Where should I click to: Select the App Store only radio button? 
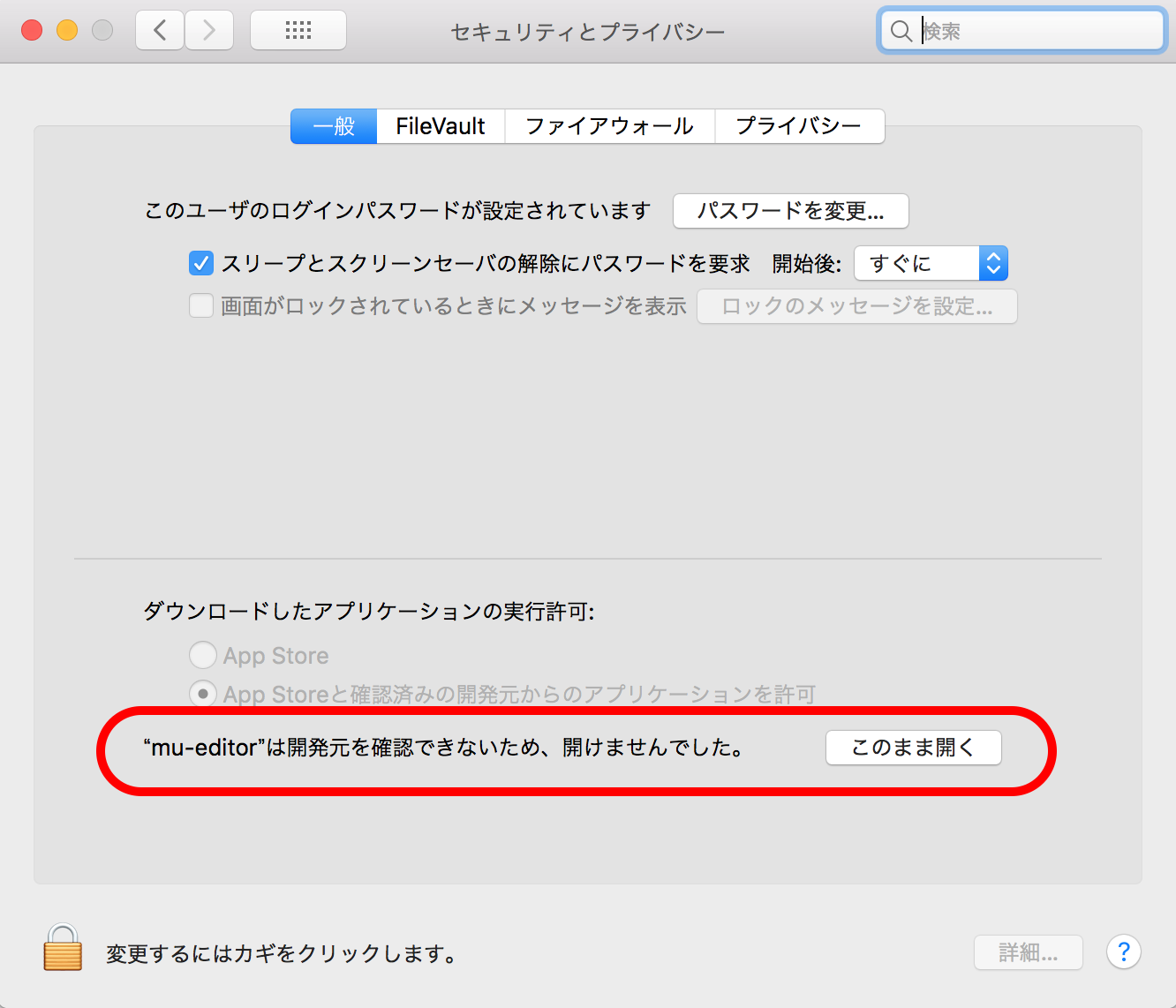(x=203, y=655)
